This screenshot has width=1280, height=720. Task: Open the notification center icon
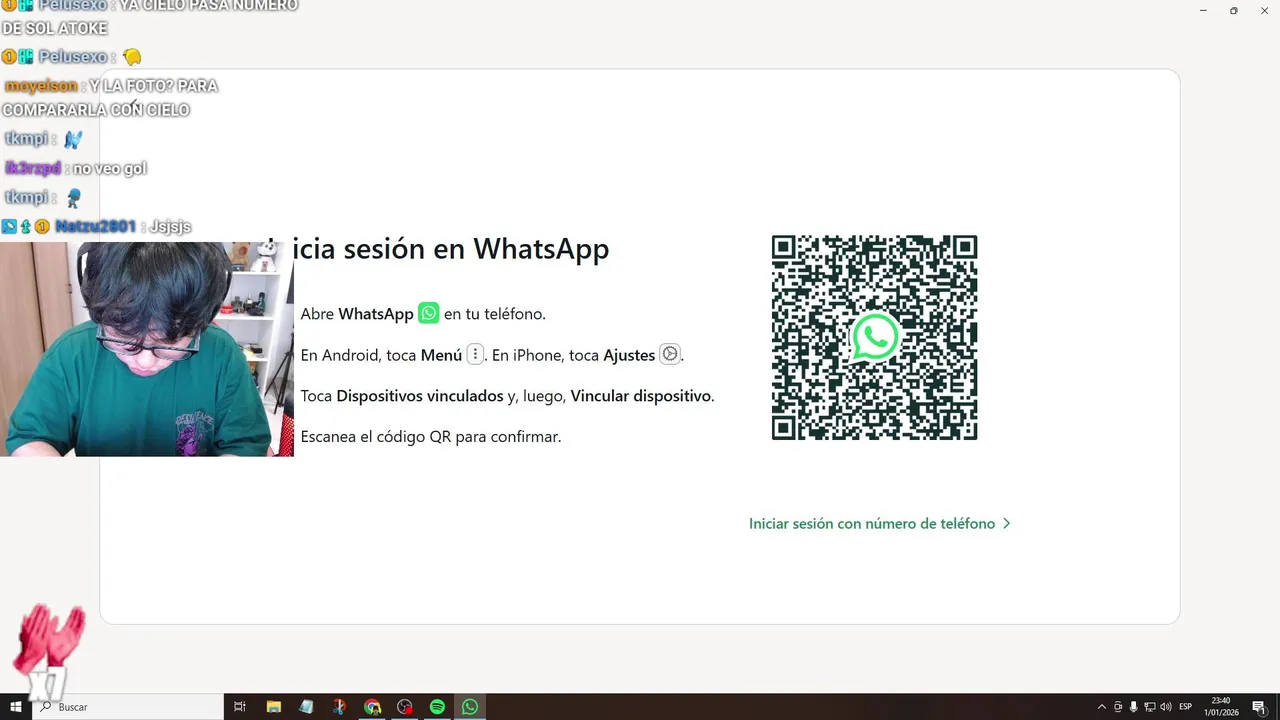point(1259,707)
